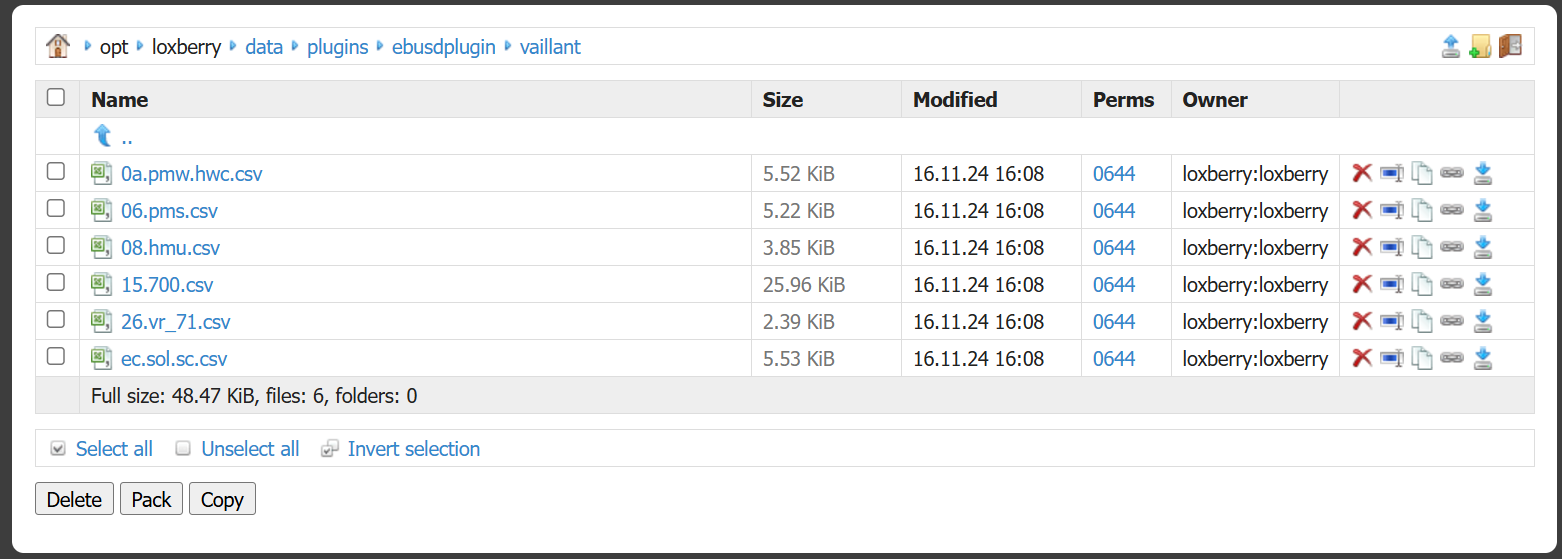Open the file ec.sol.sc.csv

click(x=174, y=359)
